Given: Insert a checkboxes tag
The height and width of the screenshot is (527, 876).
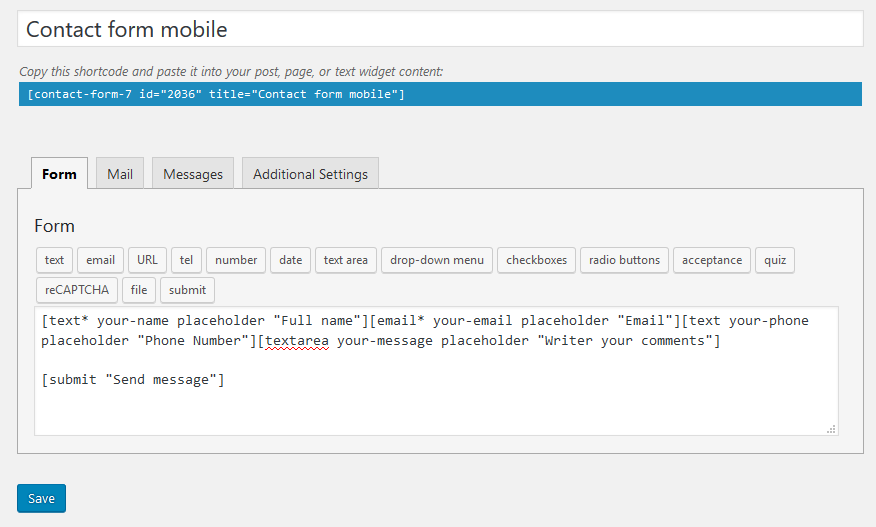Looking at the screenshot, I should coord(536,260).
